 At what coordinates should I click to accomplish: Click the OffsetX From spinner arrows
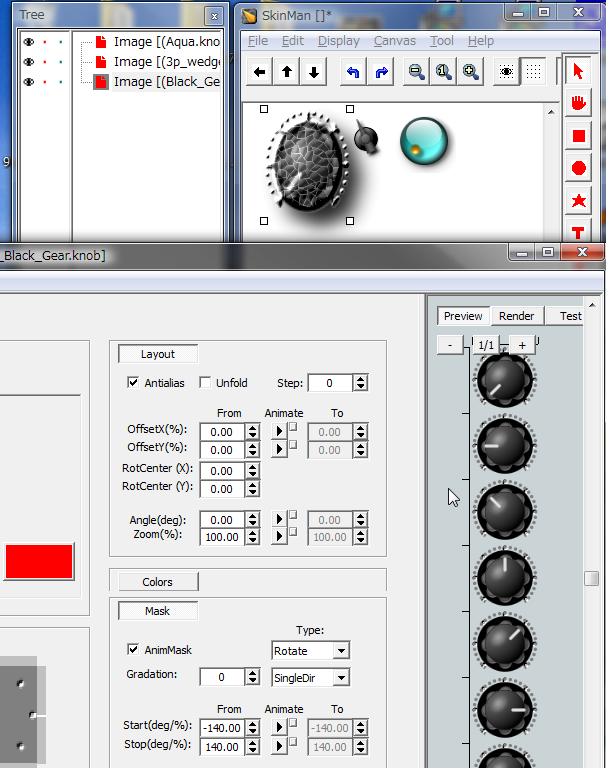pyautogui.click(x=252, y=432)
